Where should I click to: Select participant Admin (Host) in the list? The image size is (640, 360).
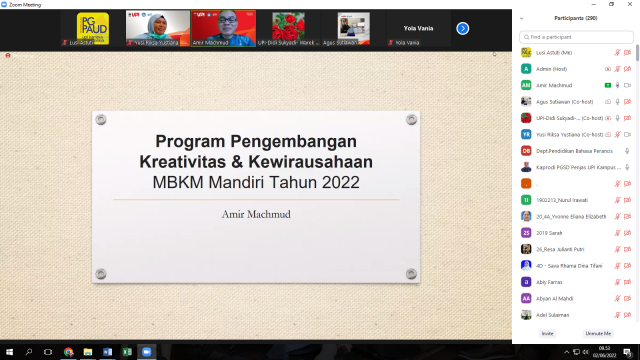pyautogui.click(x=576, y=69)
